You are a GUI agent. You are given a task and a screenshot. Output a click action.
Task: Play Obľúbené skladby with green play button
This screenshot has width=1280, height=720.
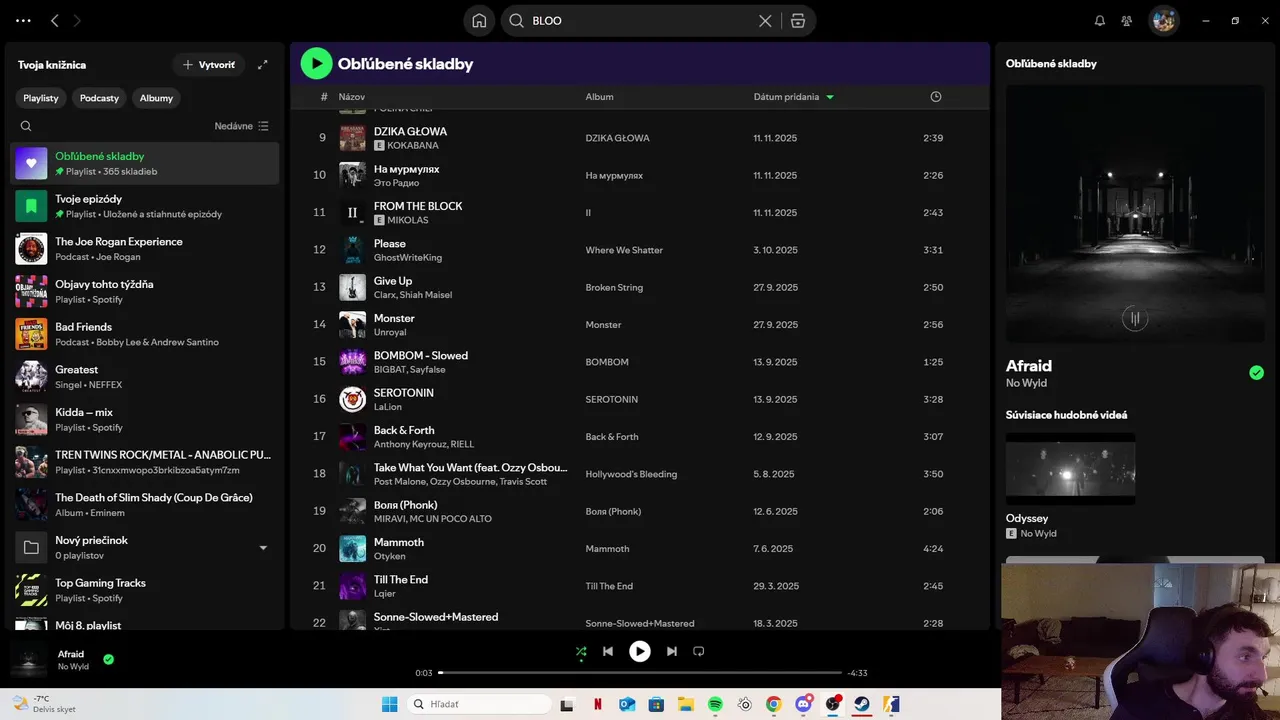pyautogui.click(x=317, y=64)
